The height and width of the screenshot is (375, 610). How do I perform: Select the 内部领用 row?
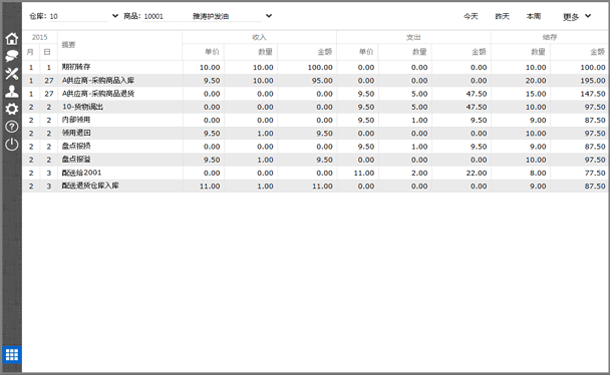point(315,120)
